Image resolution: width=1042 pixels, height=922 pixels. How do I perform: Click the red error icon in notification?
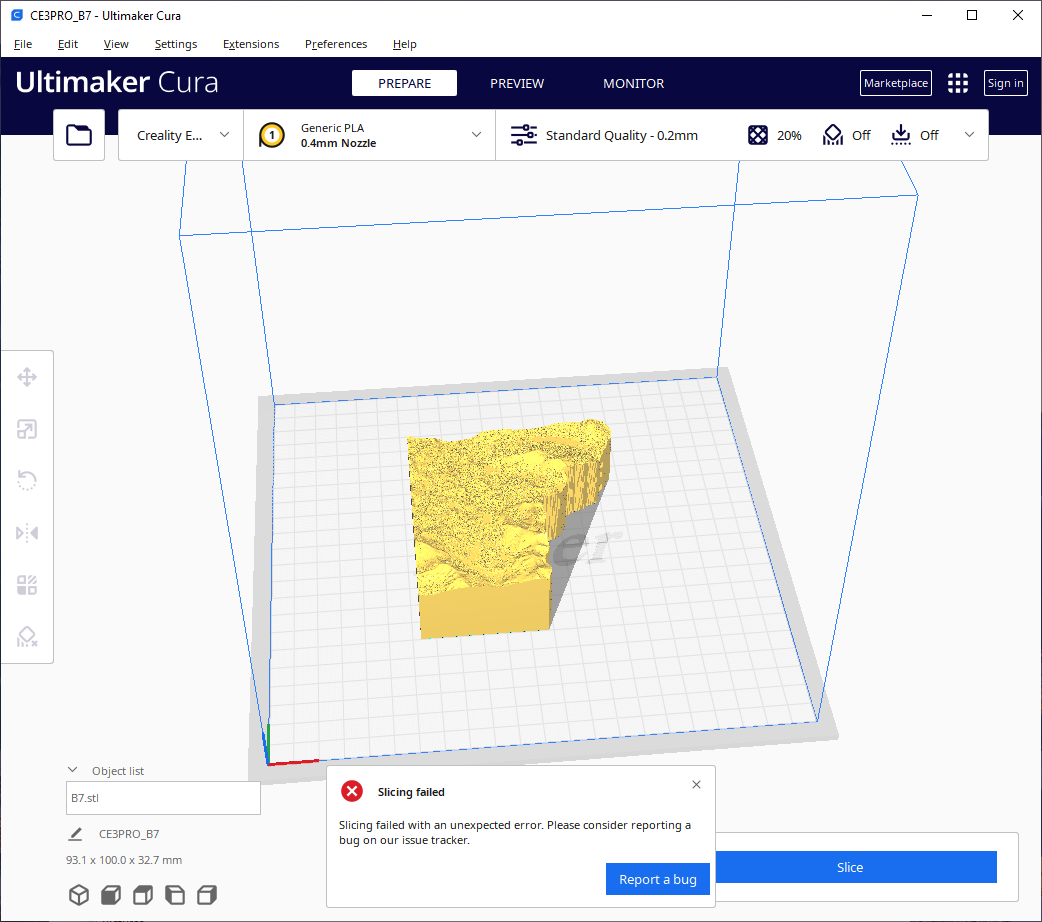click(352, 791)
